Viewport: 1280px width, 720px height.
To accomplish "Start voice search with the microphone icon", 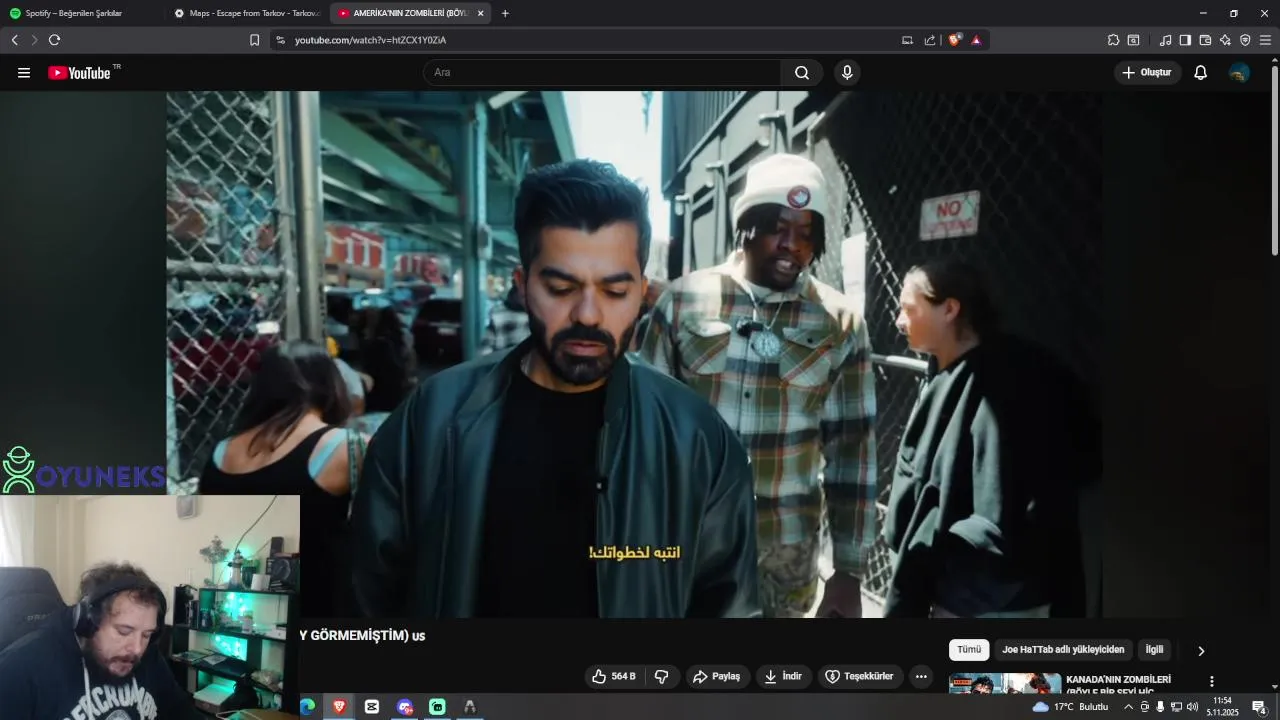I will pyautogui.click(x=847, y=73).
